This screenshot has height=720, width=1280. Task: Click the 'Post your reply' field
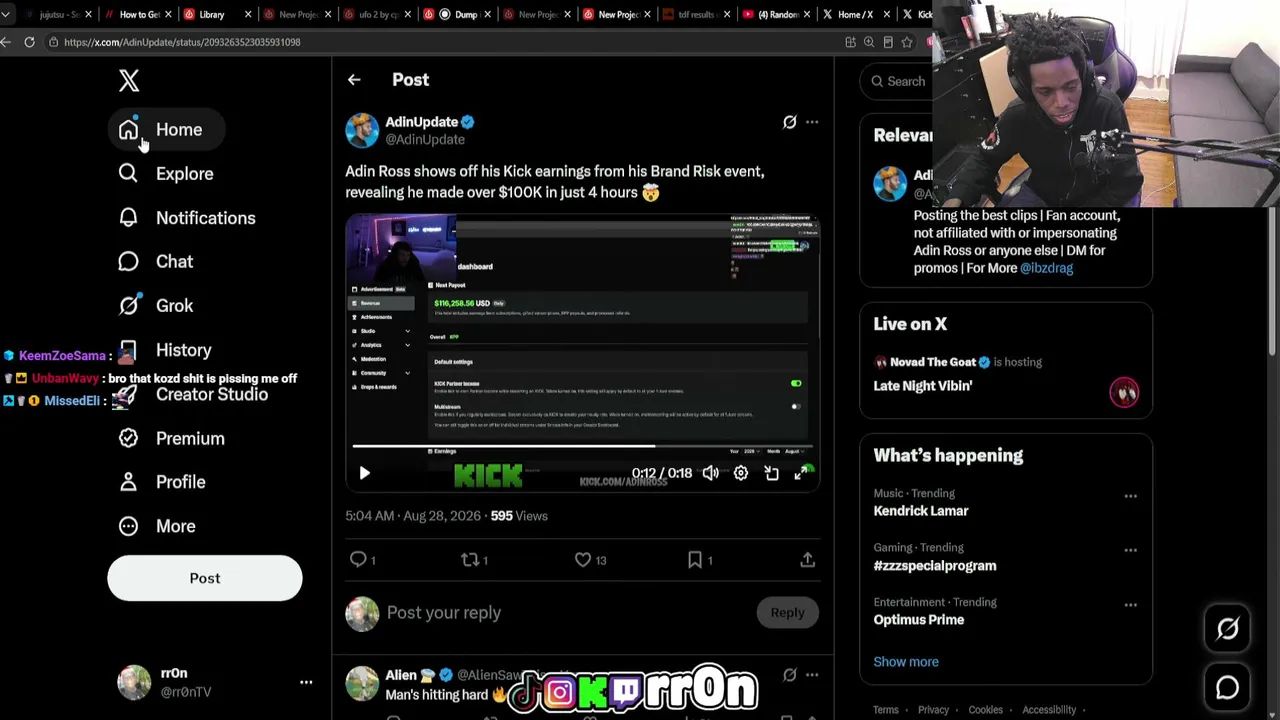(565, 613)
